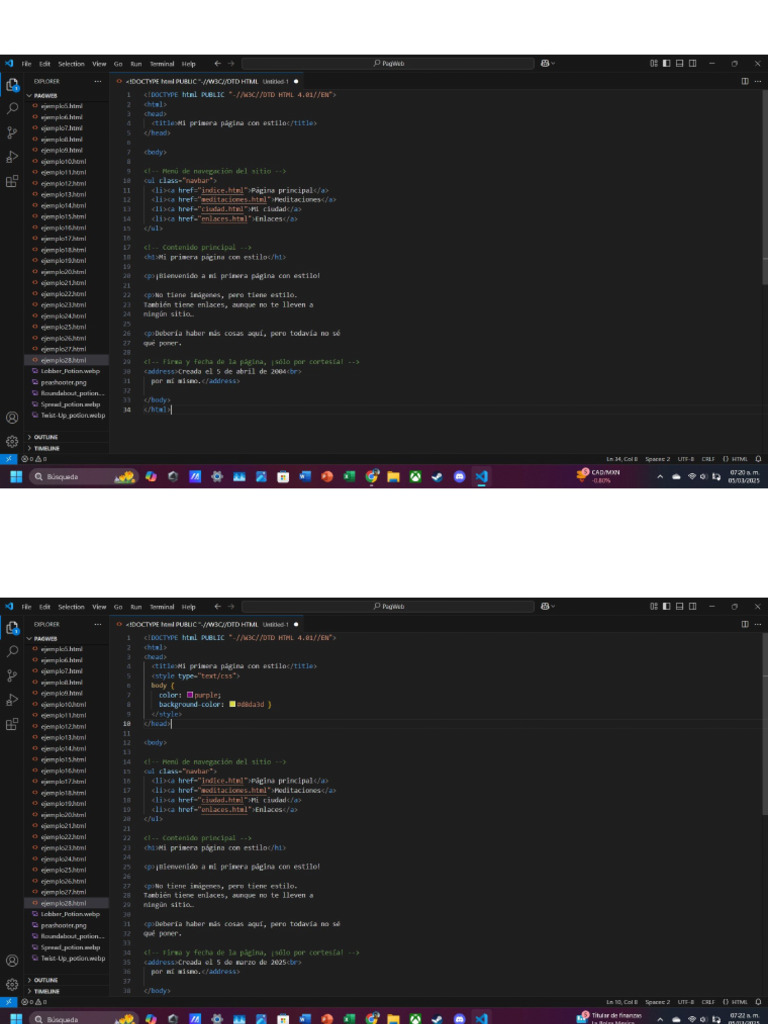Toggle secondary sidebar in the lower window
Viewport: 768px width, 1024px height.
692,606
